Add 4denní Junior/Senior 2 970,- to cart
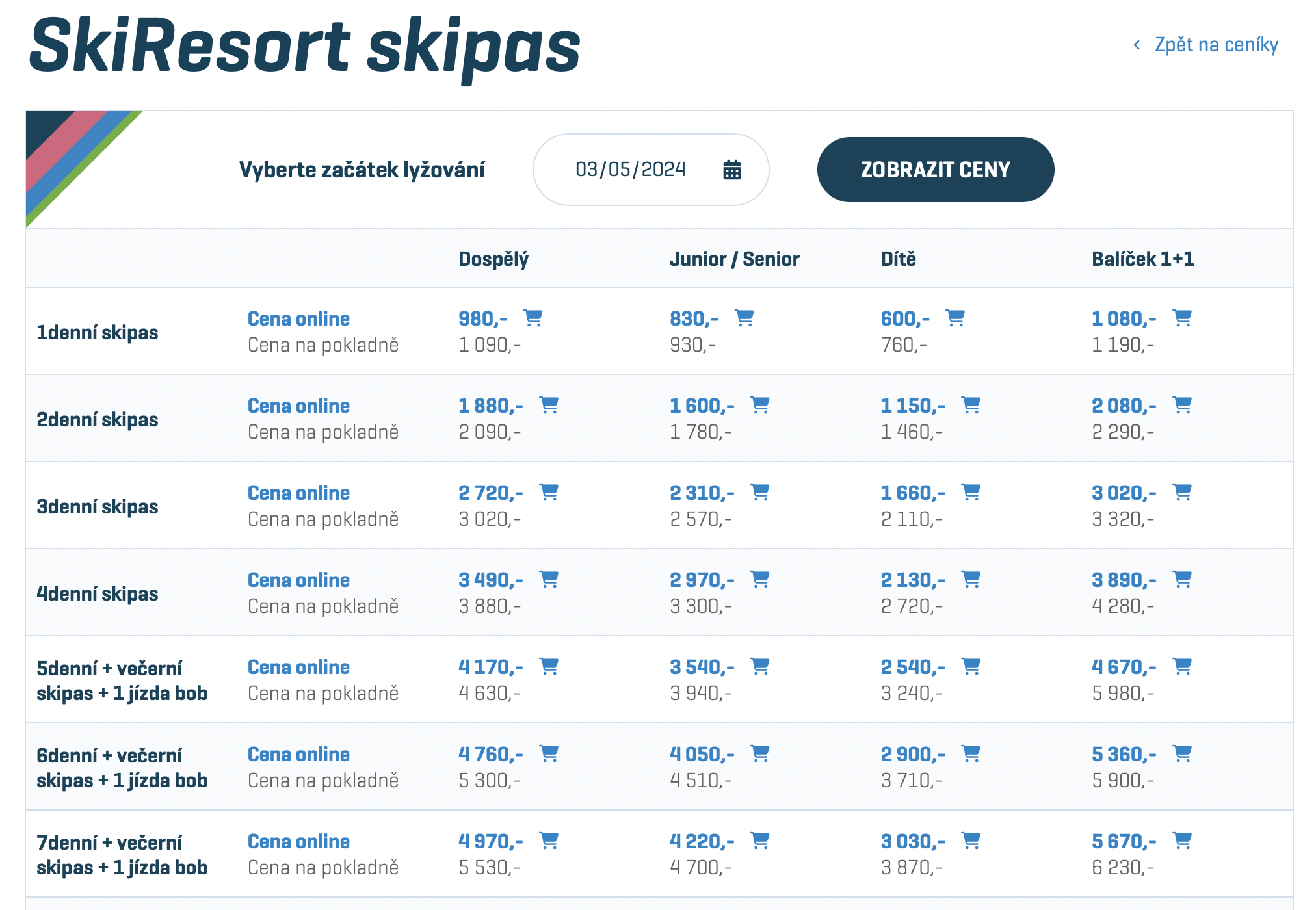 760,579
